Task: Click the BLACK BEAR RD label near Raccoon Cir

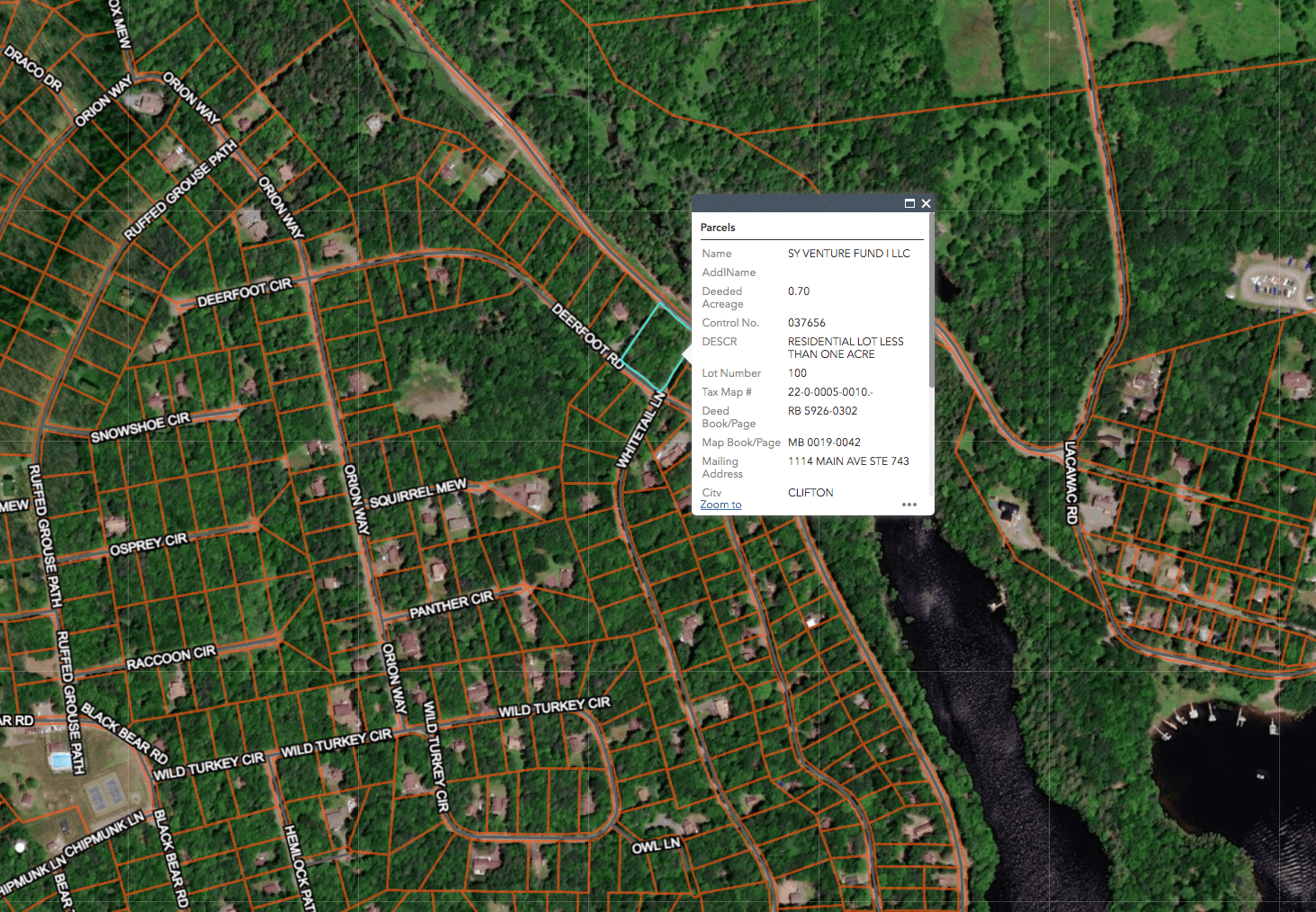Action: pos(124,733)
